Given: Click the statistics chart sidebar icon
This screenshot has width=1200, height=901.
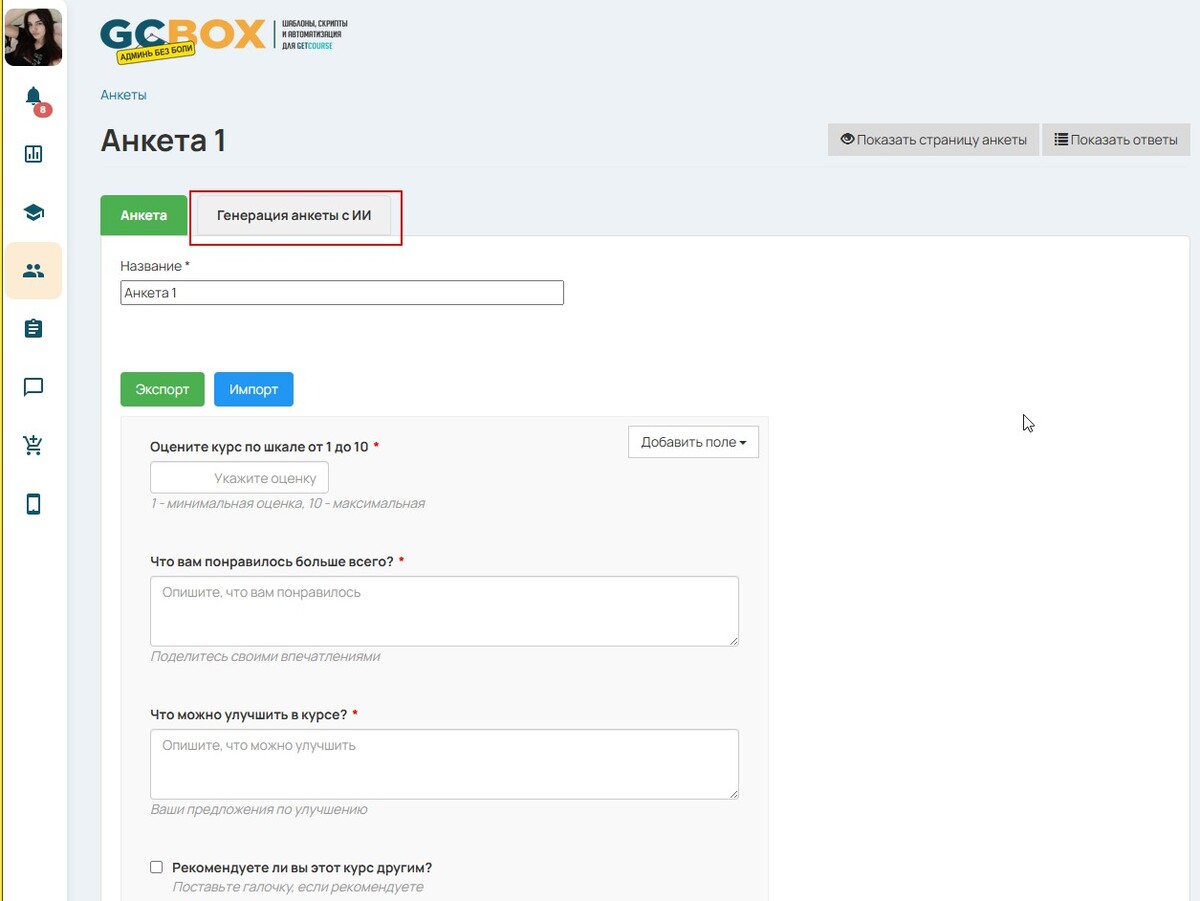Looking at the screenshot, I should tap(34, 154).
